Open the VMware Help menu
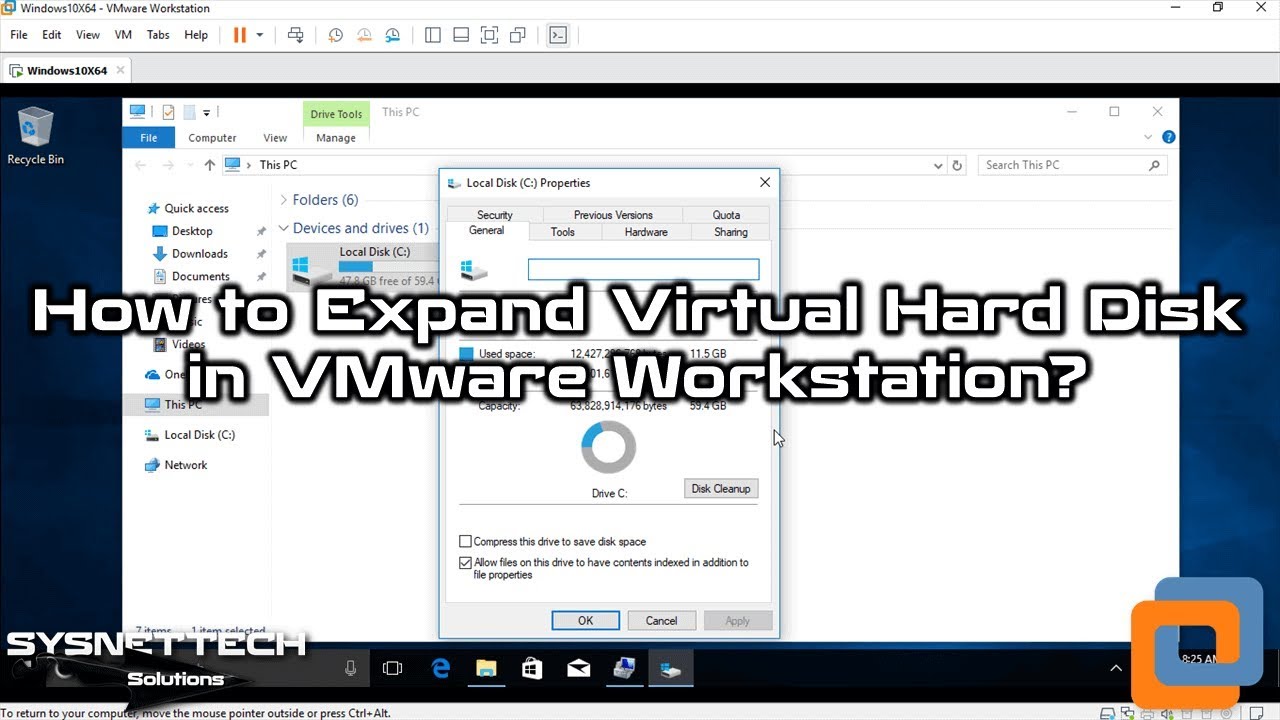This screenshot has height=720, width=1280. coord(196,34)
